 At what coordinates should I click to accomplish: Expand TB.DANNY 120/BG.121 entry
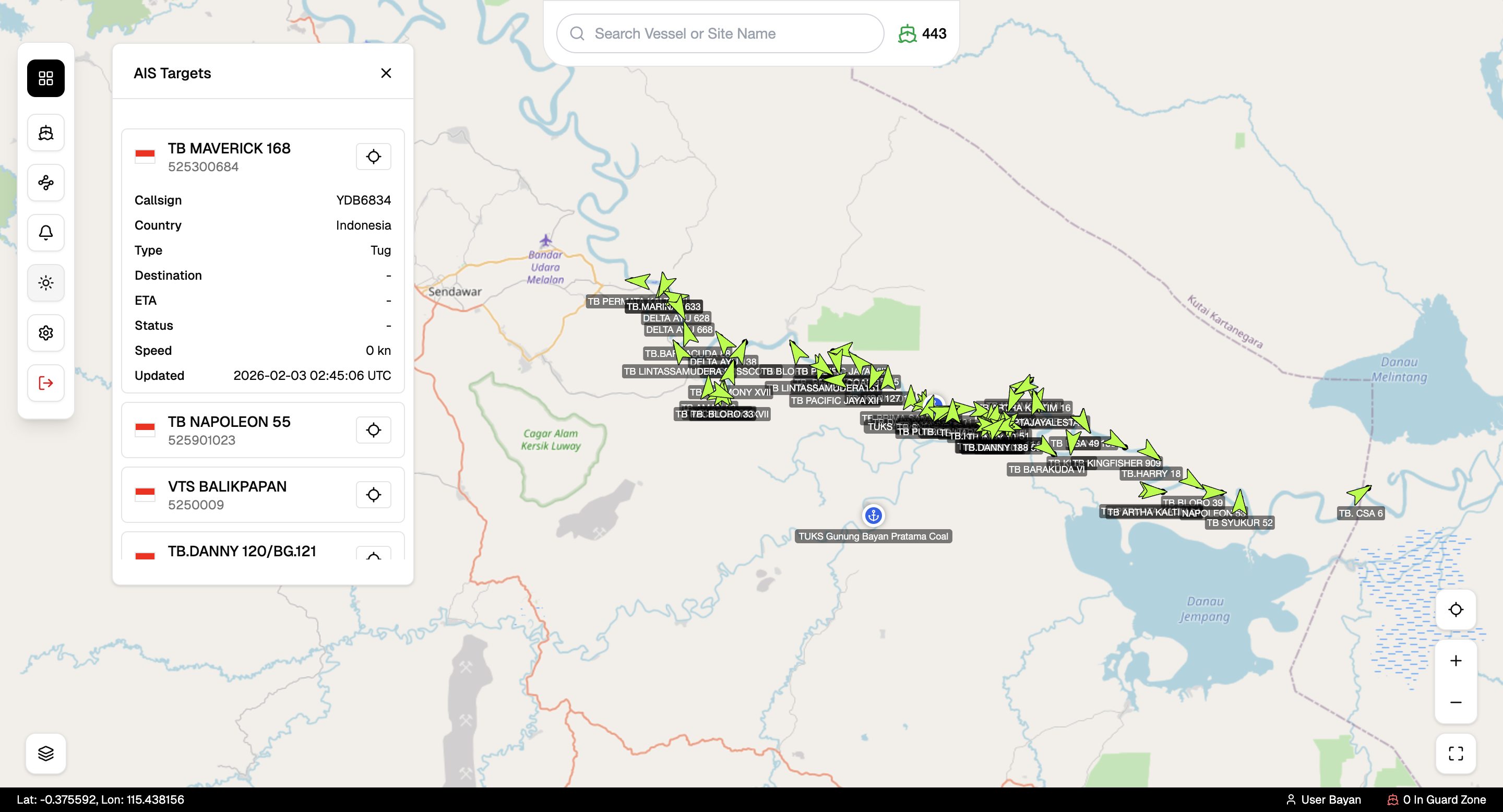[x=242, y=551]
